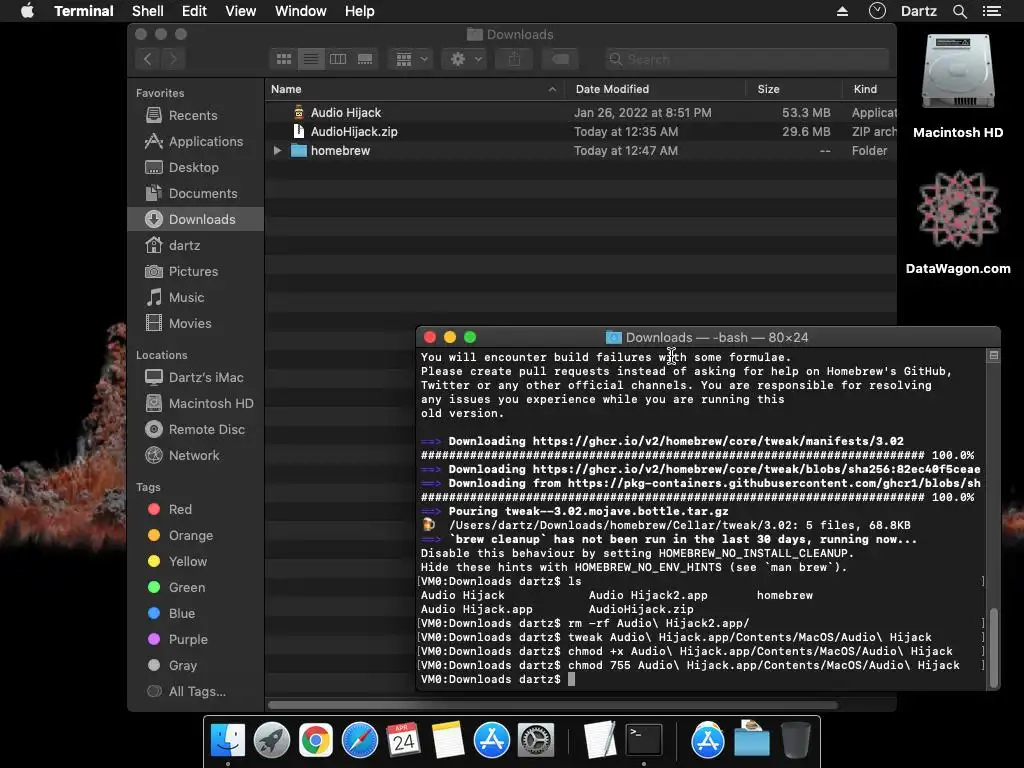Open rightmost App Store icon in Dock

(708, 741)
